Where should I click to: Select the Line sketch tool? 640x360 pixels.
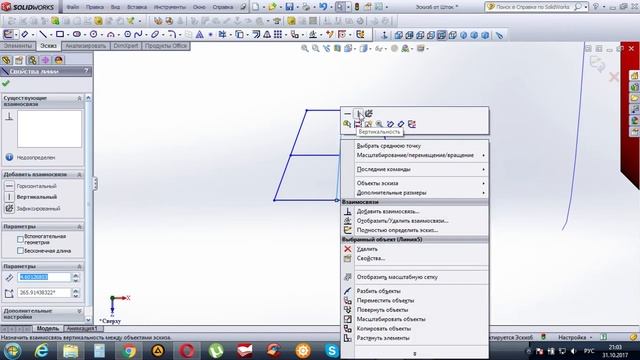point(43,35)
